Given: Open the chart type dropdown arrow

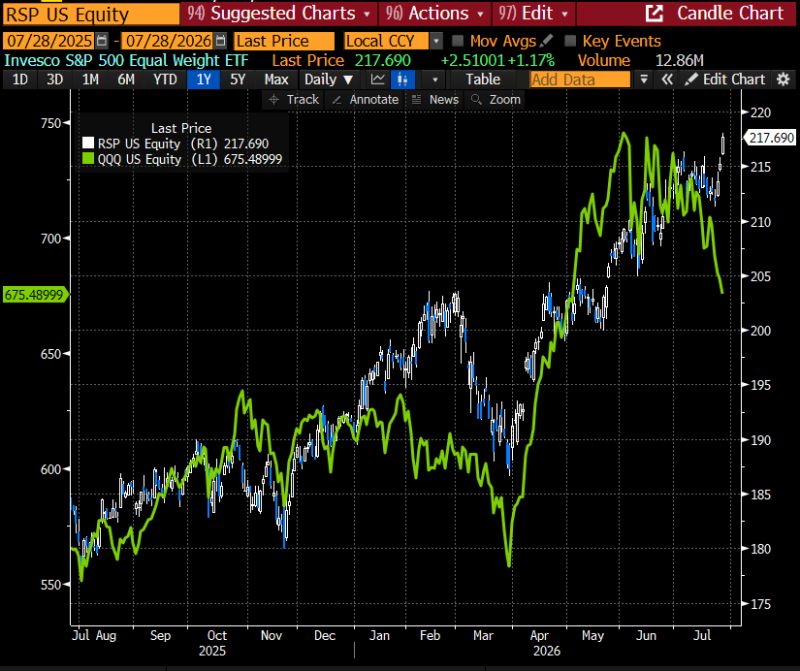Looking at the screenshot, I should 435,80.
